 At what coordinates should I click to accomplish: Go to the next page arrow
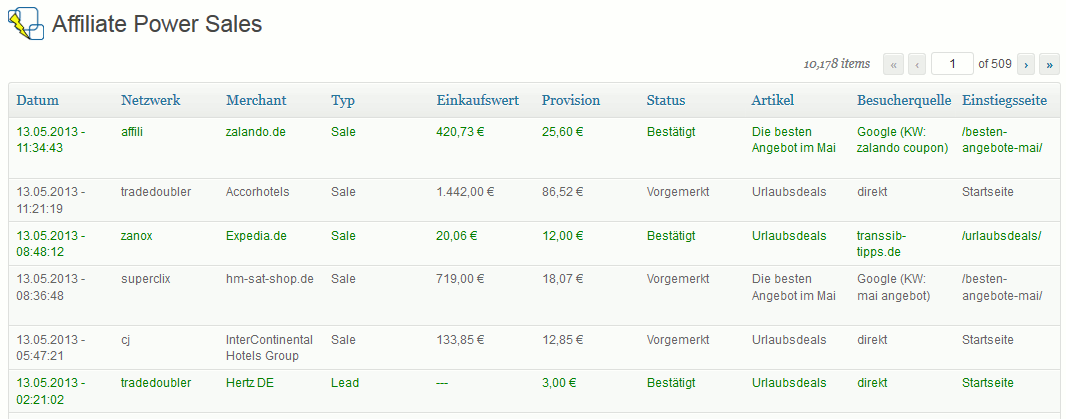(x=1026, y=64)
